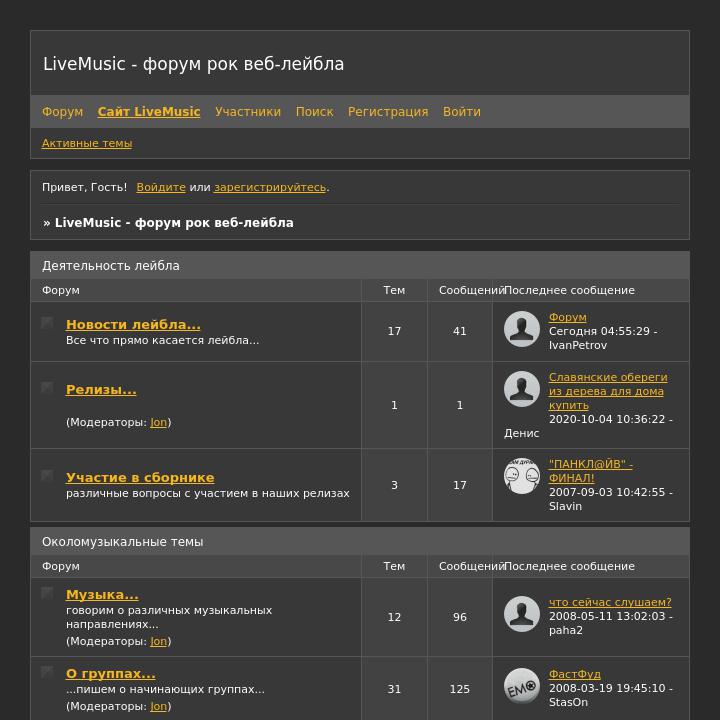Go to Участники in navigation bar
The width and height of the screenshot is (720, 720).
[248, 112]
